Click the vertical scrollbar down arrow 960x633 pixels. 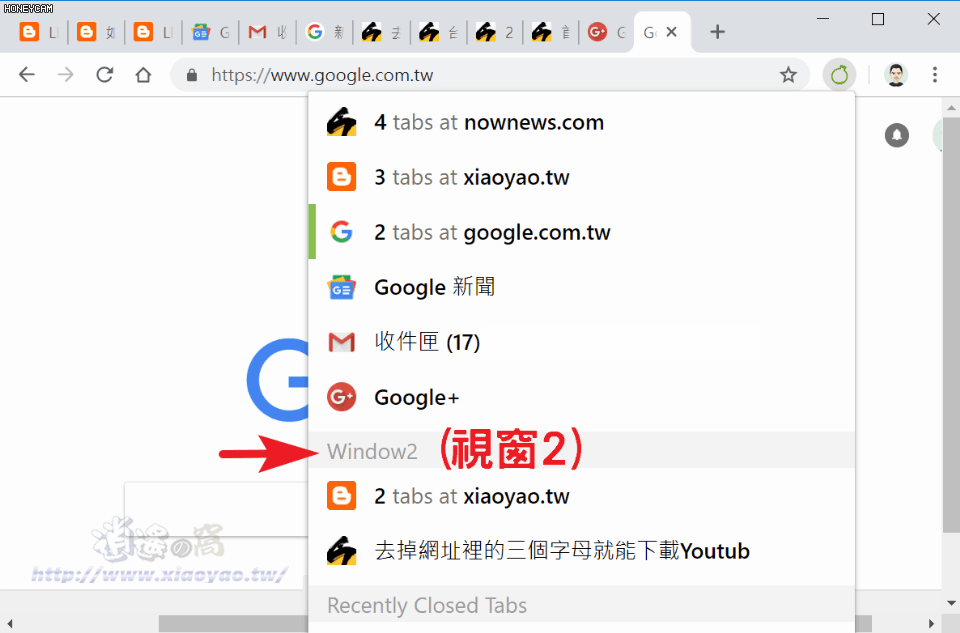950,604
